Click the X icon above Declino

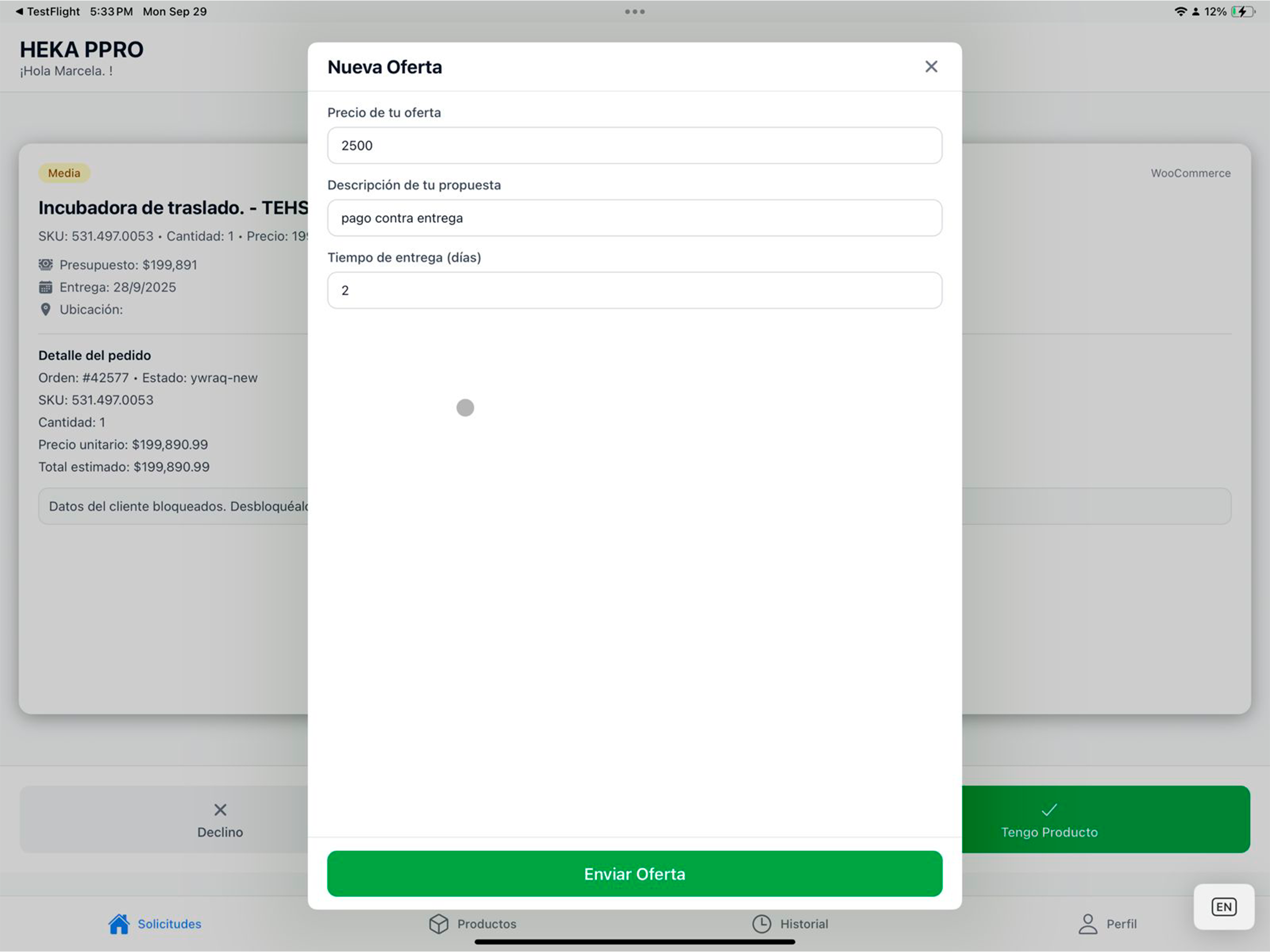pyautogui.click(x=220, y=809)
